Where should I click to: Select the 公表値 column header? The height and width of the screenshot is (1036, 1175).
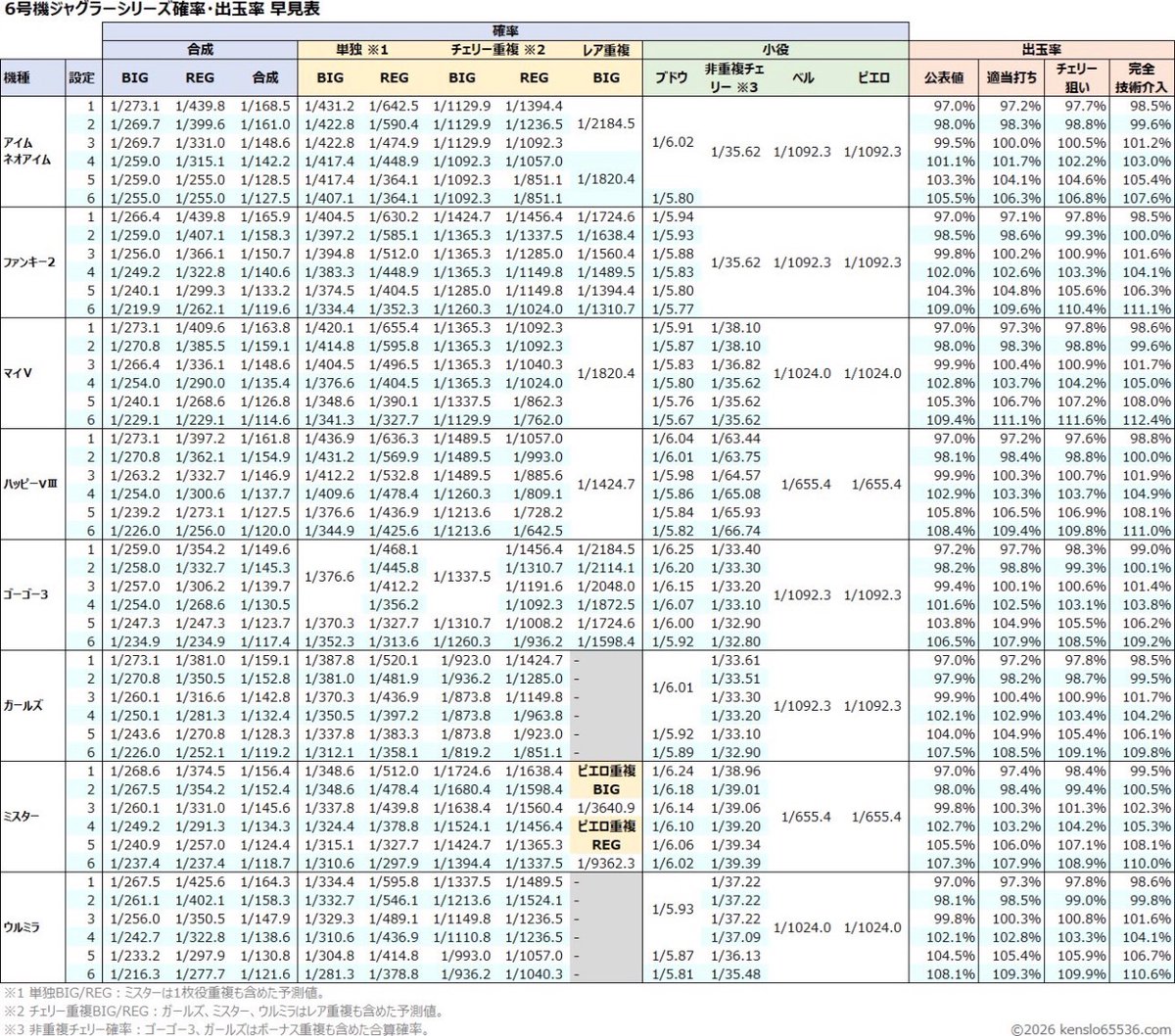pyautogui.click(x=944, y=77)
